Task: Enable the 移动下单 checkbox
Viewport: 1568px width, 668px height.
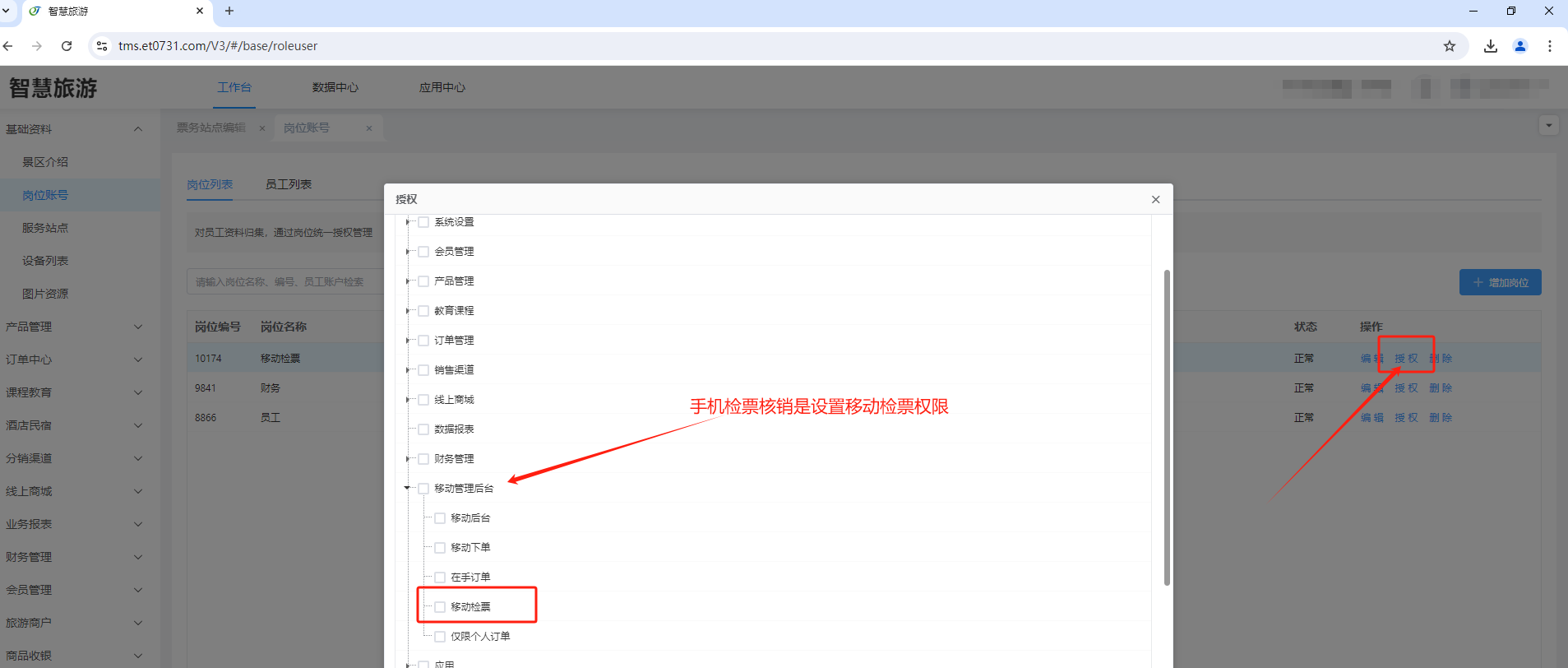Action: [440, 548]
